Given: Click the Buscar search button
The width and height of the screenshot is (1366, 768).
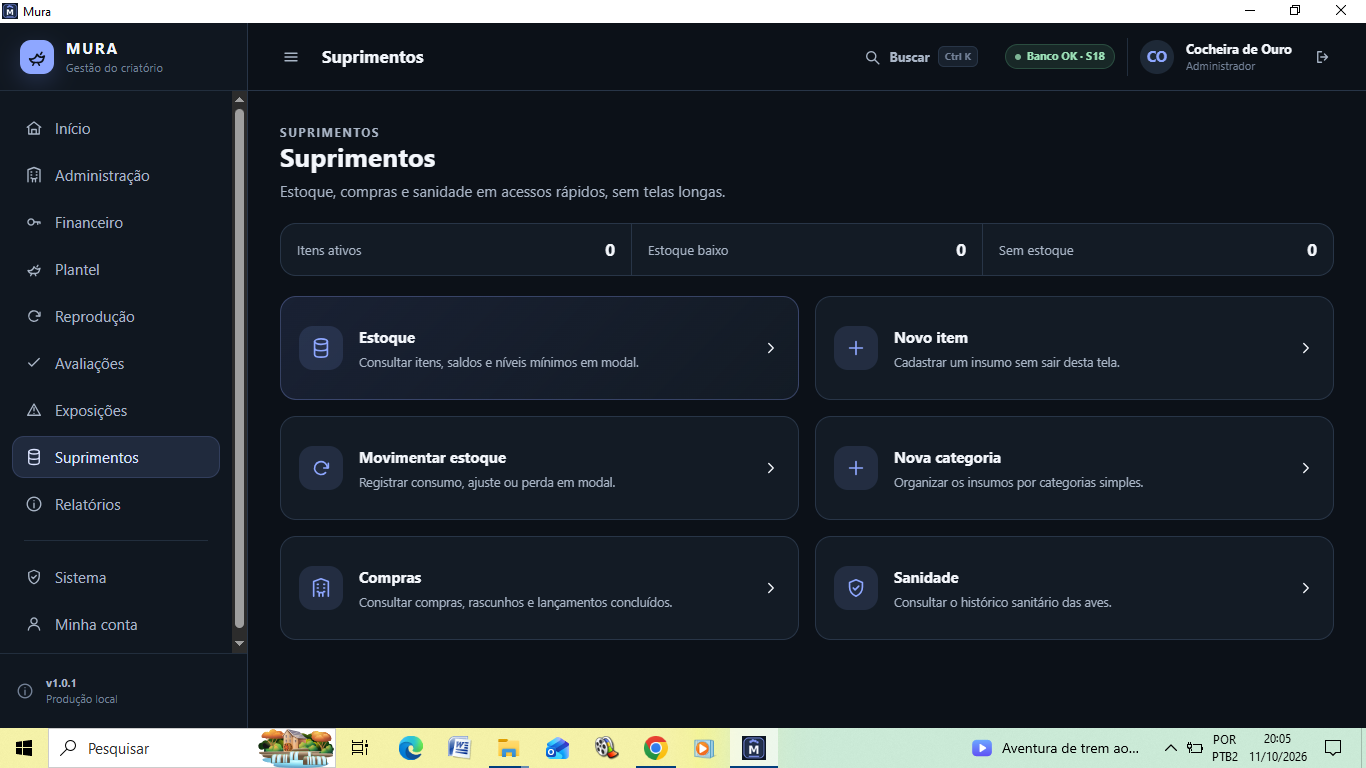Looking at the screenshot, I should tap(921, 57).
